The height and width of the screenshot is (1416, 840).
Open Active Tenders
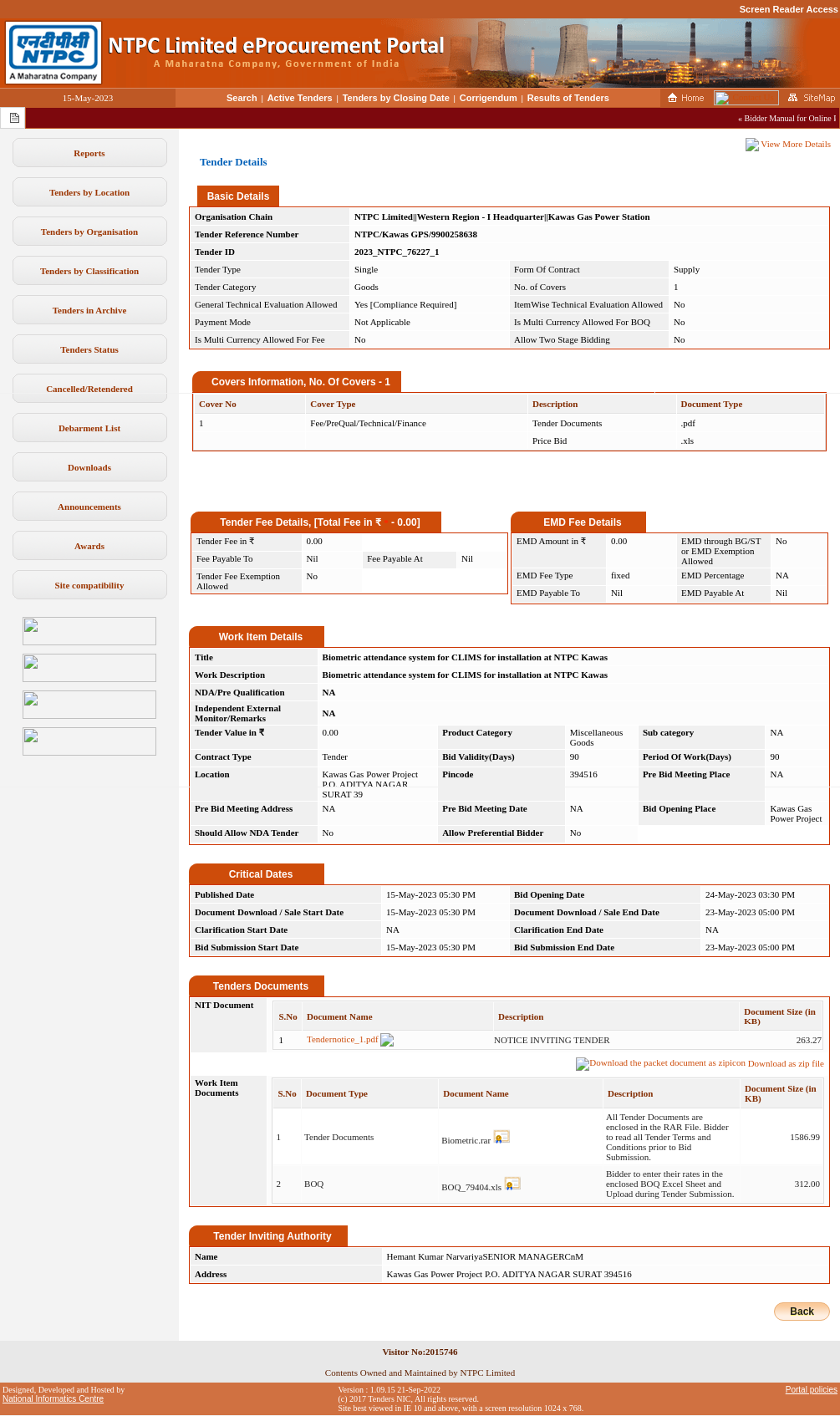tap(299, 98)
